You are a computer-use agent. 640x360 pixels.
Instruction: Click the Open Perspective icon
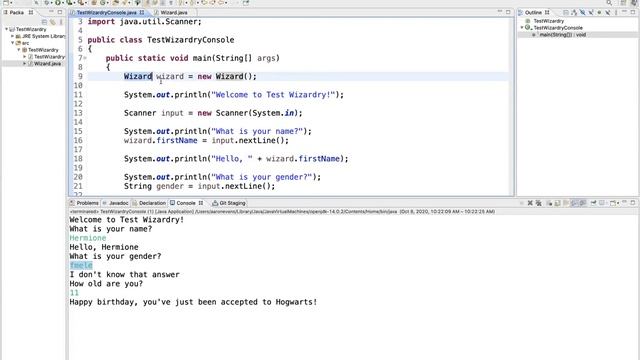tap(623, 2)
